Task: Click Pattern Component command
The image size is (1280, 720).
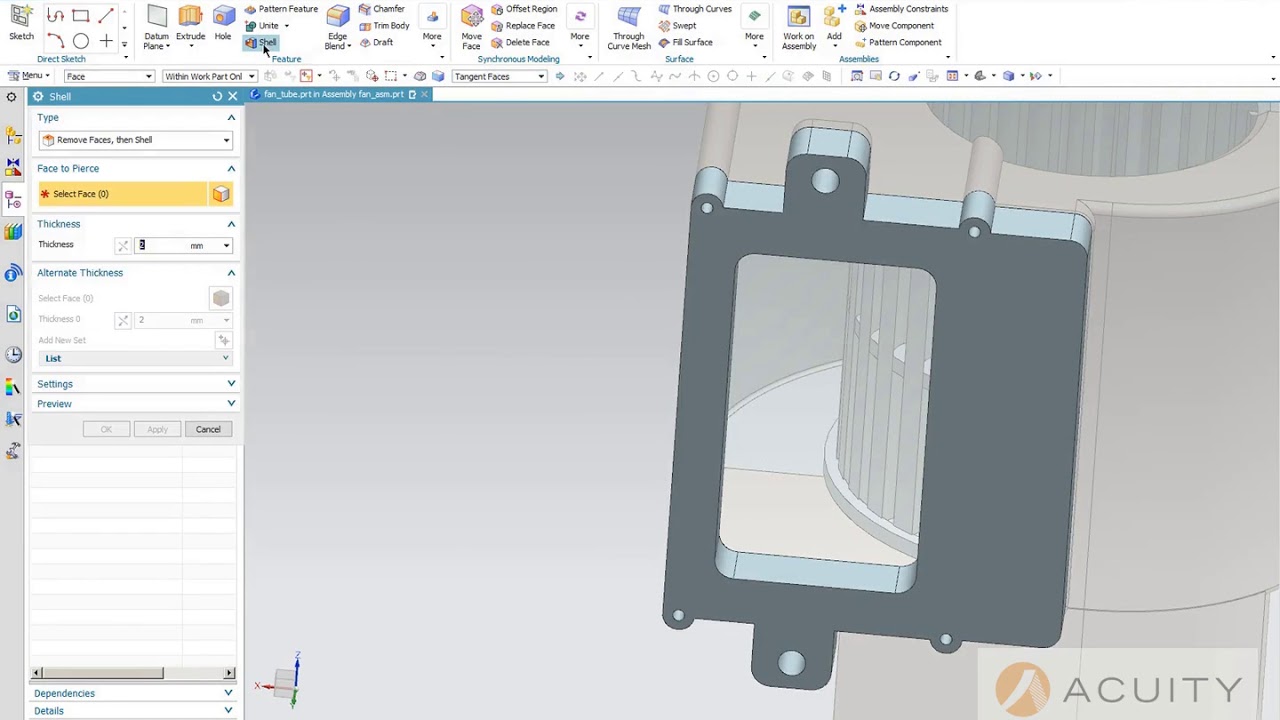Action: (897, 43)
